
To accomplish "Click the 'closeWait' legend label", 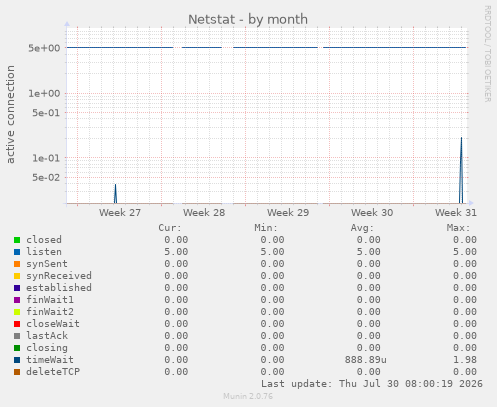I will click(53, 324).
